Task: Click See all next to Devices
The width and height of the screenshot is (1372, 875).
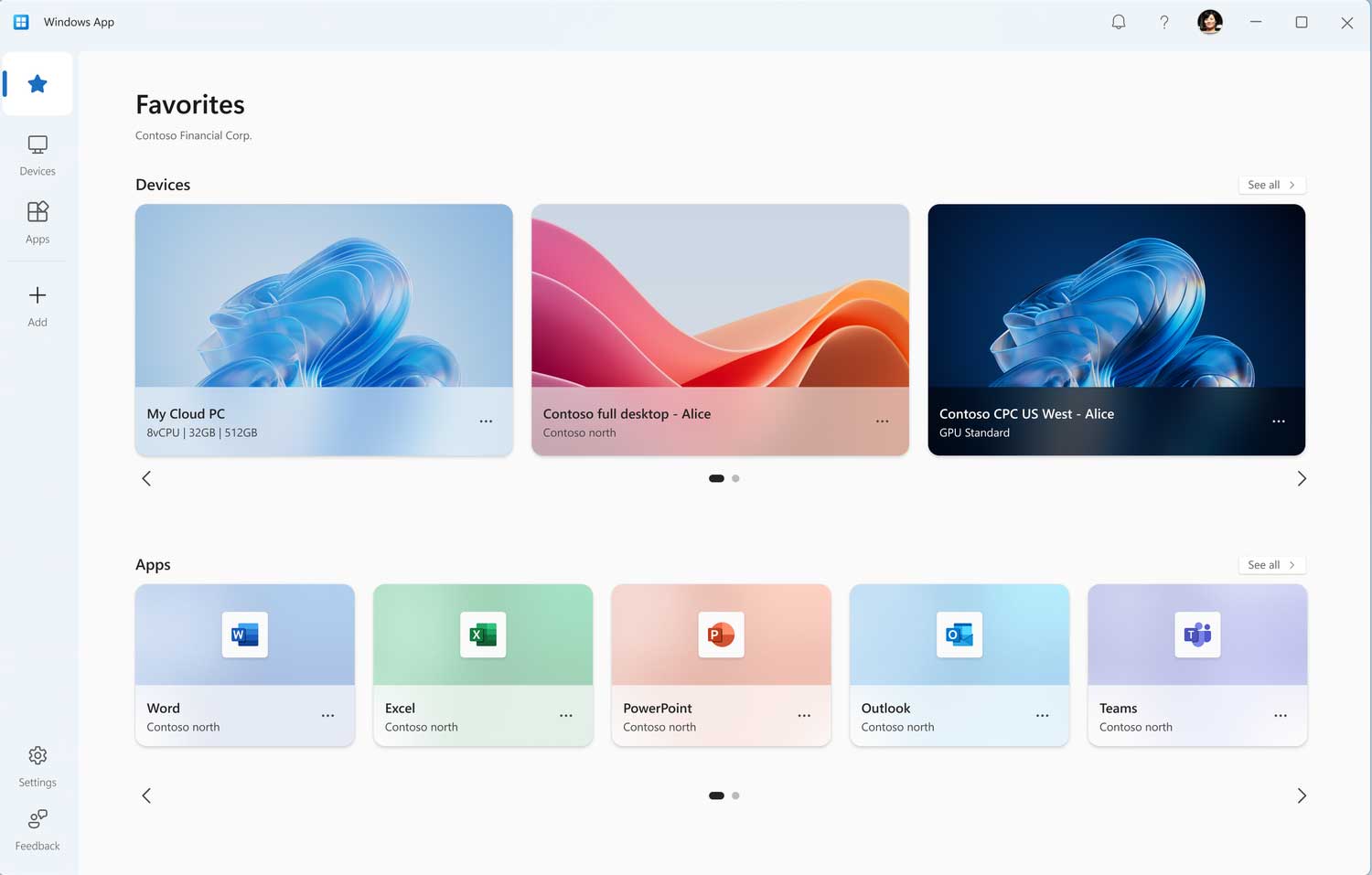Action: [x=1271, y=184]
